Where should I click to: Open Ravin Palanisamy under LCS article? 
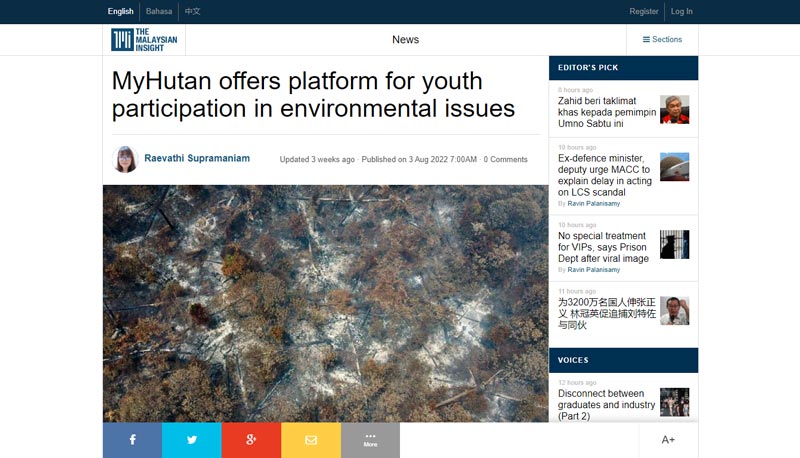pos(593,203)
